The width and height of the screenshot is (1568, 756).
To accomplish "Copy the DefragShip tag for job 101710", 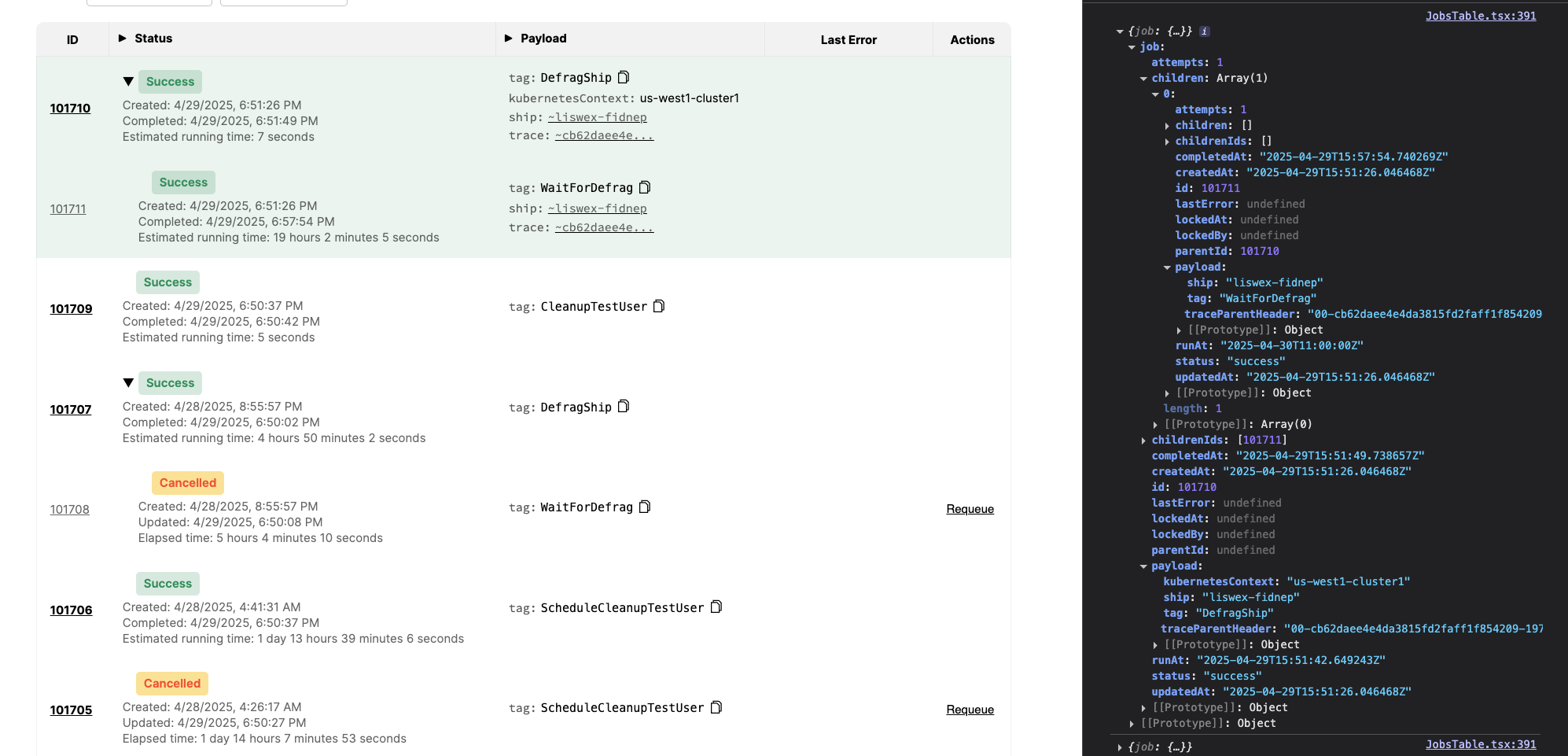I will pos(624,77).
